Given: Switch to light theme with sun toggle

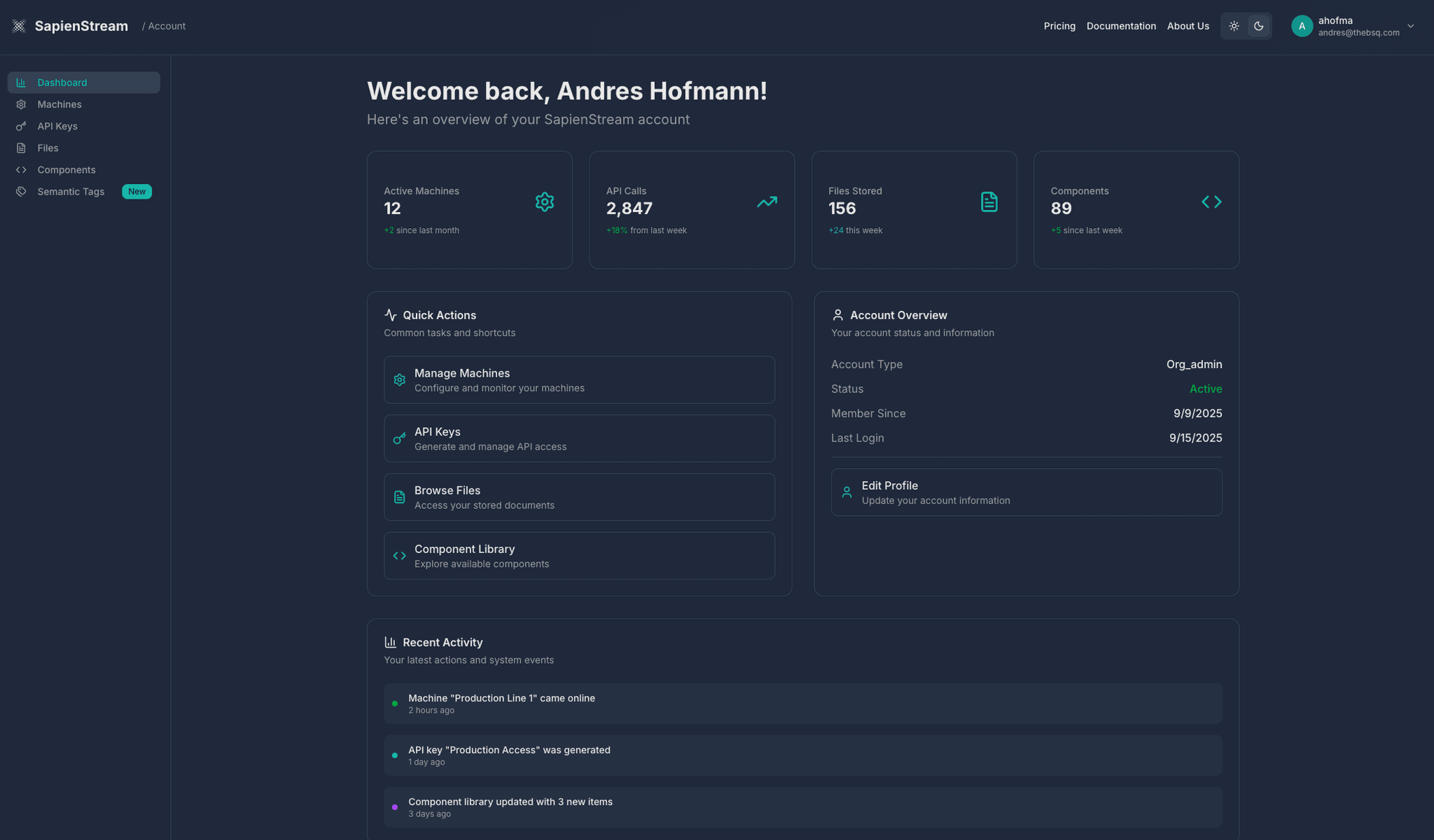Looking at the screenshot, I should (x=1234, y=26).
